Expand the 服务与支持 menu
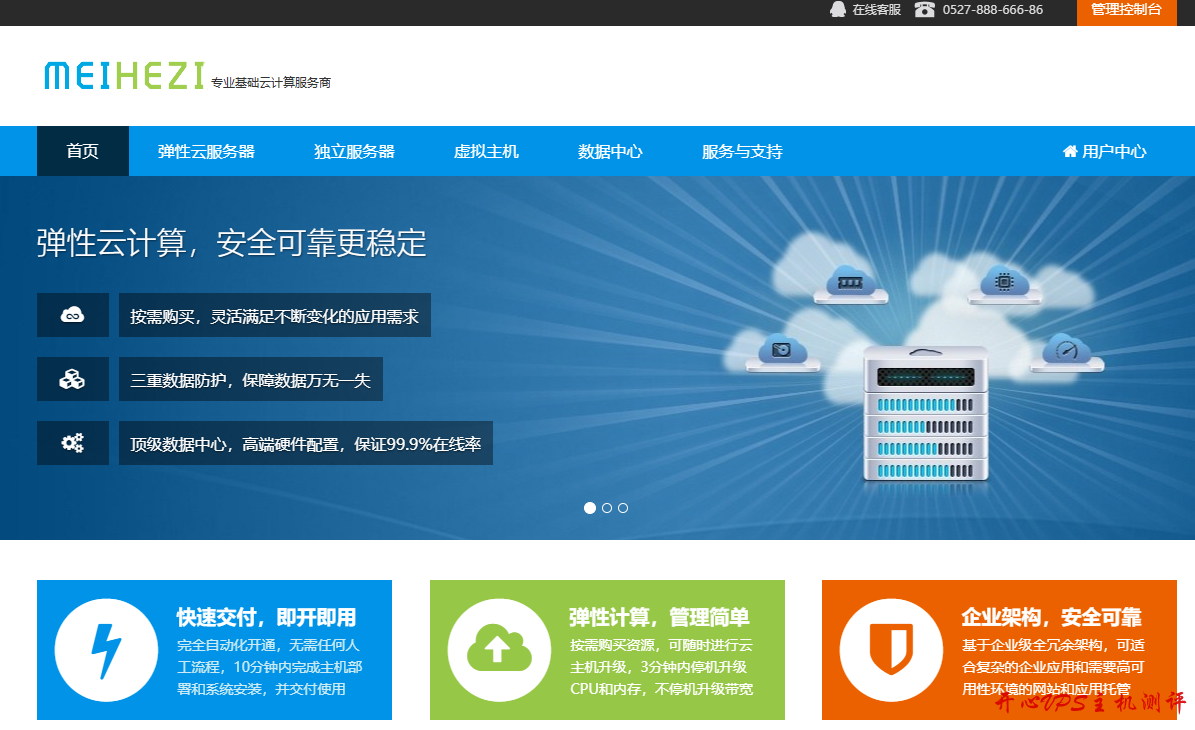Viewport: 1195px width, 730px height. (x=742, y=152)
